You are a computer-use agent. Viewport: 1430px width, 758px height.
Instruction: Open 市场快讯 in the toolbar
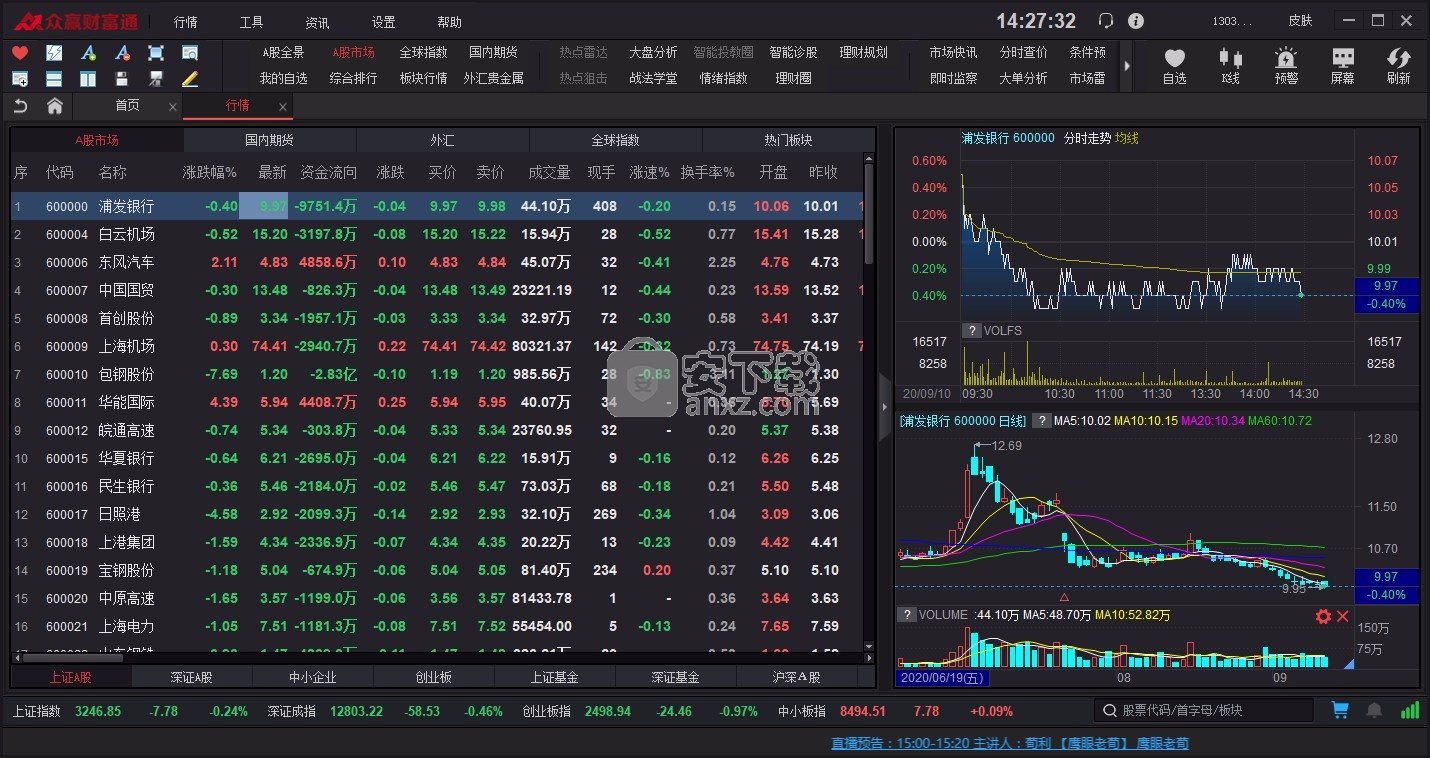(953, 53)
